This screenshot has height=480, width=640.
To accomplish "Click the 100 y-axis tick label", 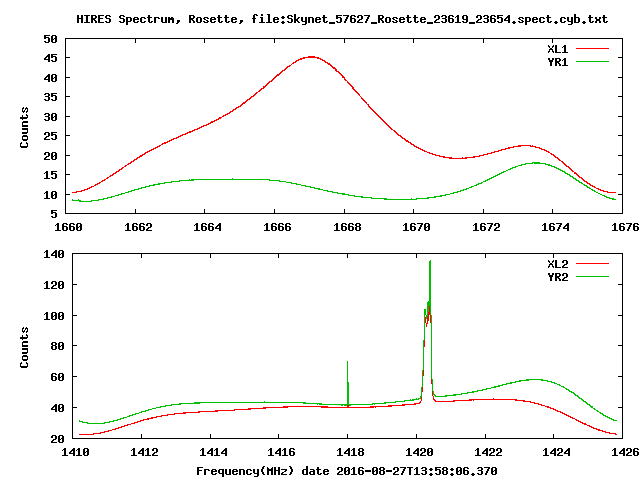I will 54,316.
